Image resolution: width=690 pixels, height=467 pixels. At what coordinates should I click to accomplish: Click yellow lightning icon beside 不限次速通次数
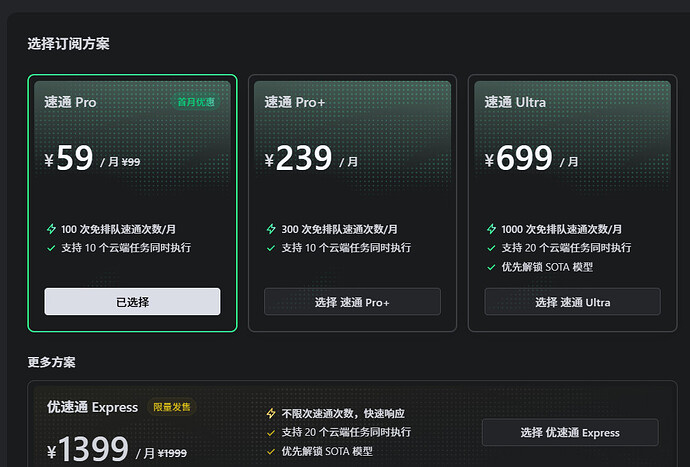[x=271, y=413]
